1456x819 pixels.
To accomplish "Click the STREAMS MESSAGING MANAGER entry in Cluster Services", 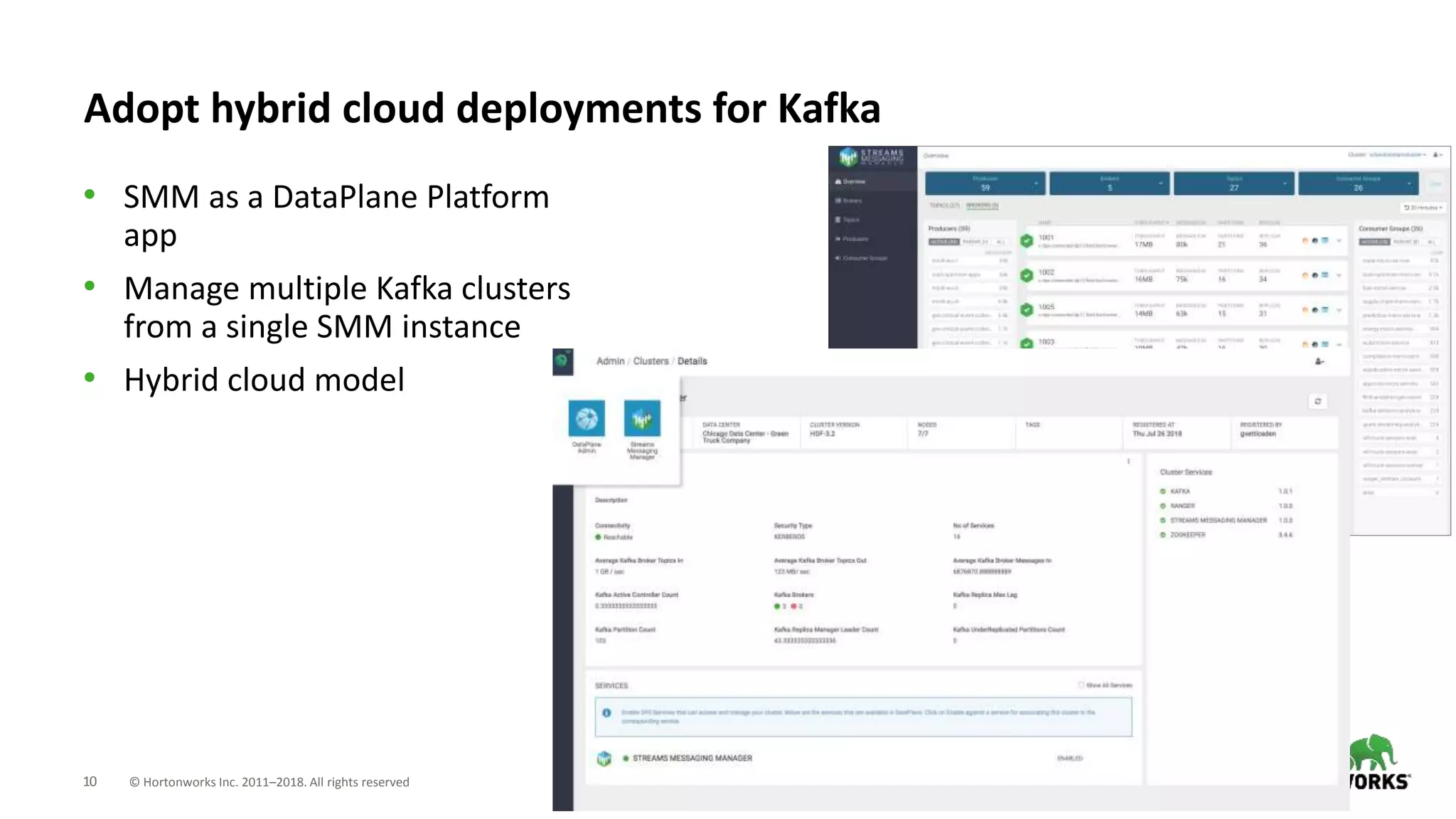I will pos(1219,520).
